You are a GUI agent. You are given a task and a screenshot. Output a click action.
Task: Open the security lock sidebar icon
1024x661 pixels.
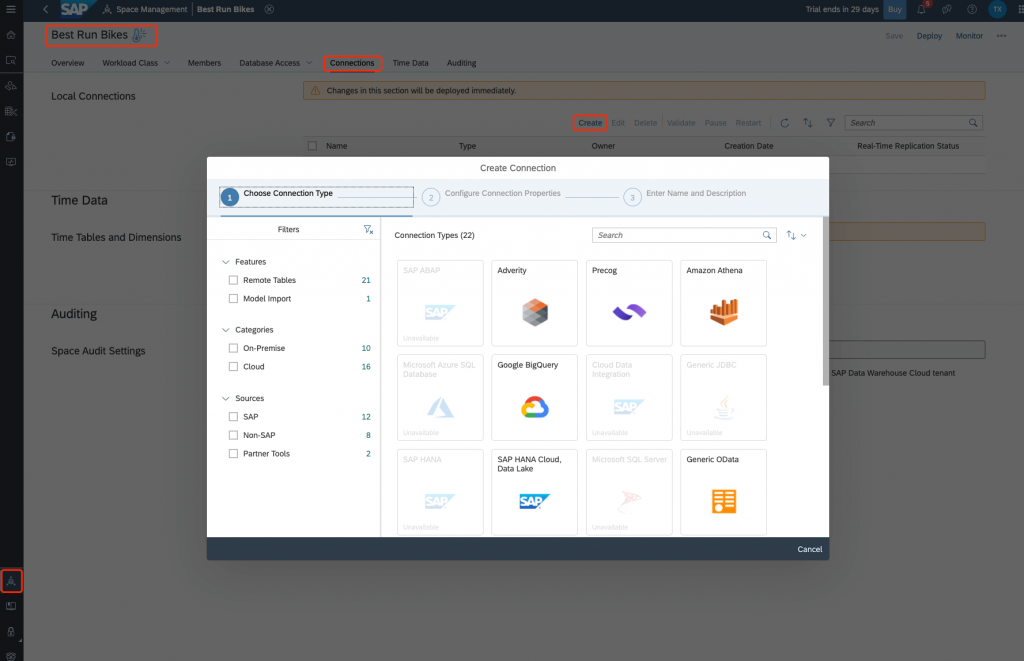pos(11,632)
